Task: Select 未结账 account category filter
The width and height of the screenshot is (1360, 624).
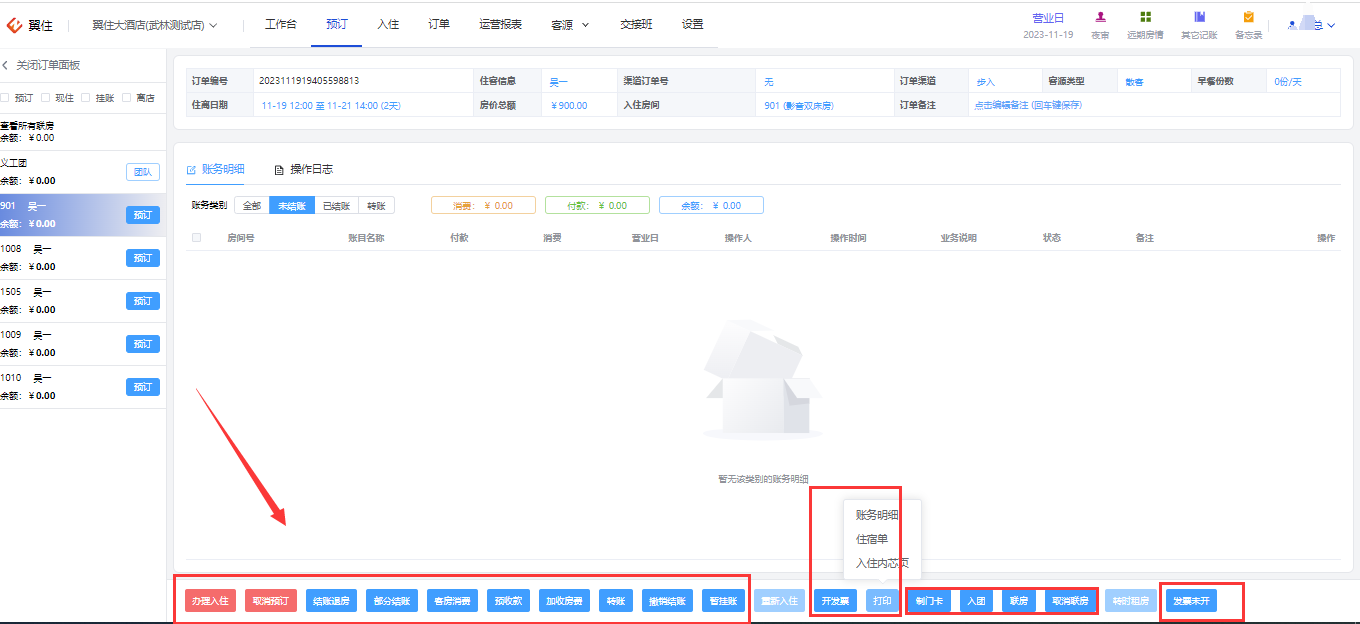Action: 291,205
